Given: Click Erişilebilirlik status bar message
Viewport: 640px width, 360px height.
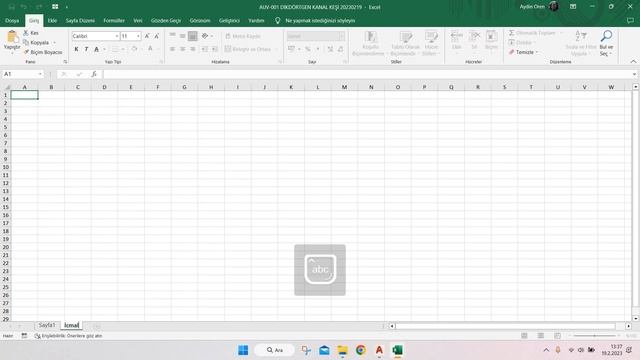Looking at the screenshot, I should click(x=68, y=336).
